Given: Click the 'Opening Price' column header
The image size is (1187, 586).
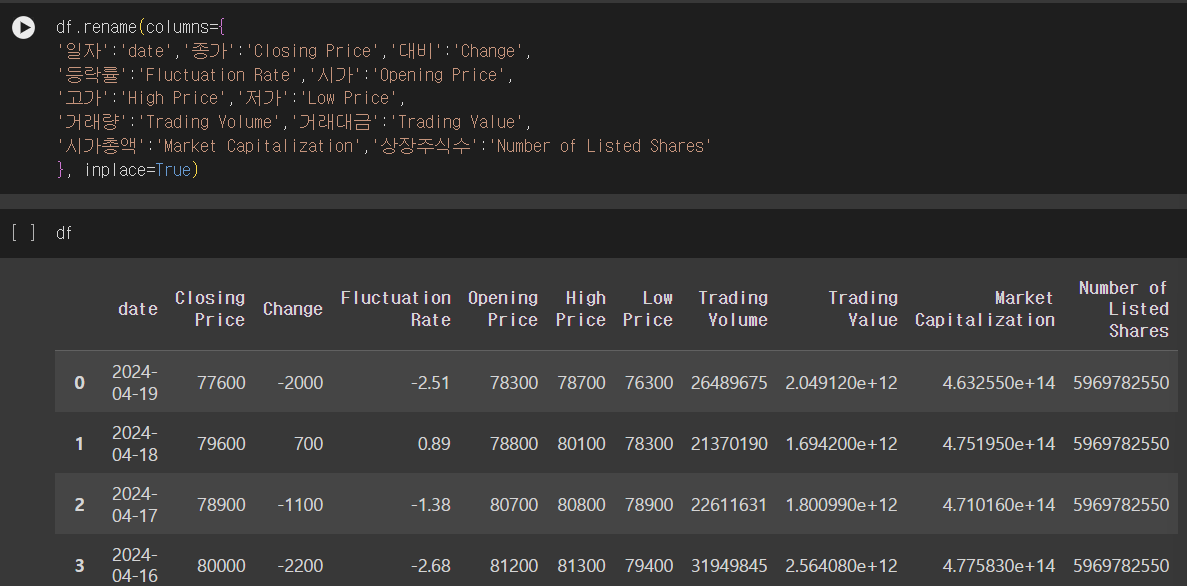Looking at the screenshot, I should pyautogui.click(x=503, y=309).
